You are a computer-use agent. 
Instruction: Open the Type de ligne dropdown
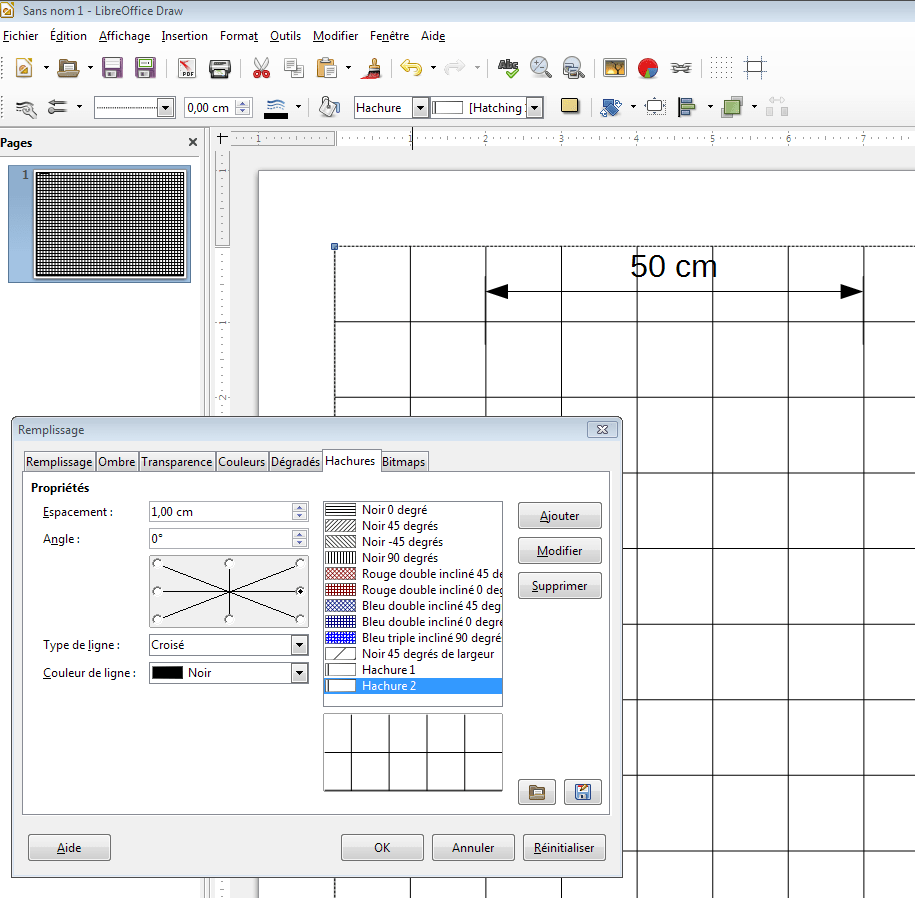tap(299, 645)
